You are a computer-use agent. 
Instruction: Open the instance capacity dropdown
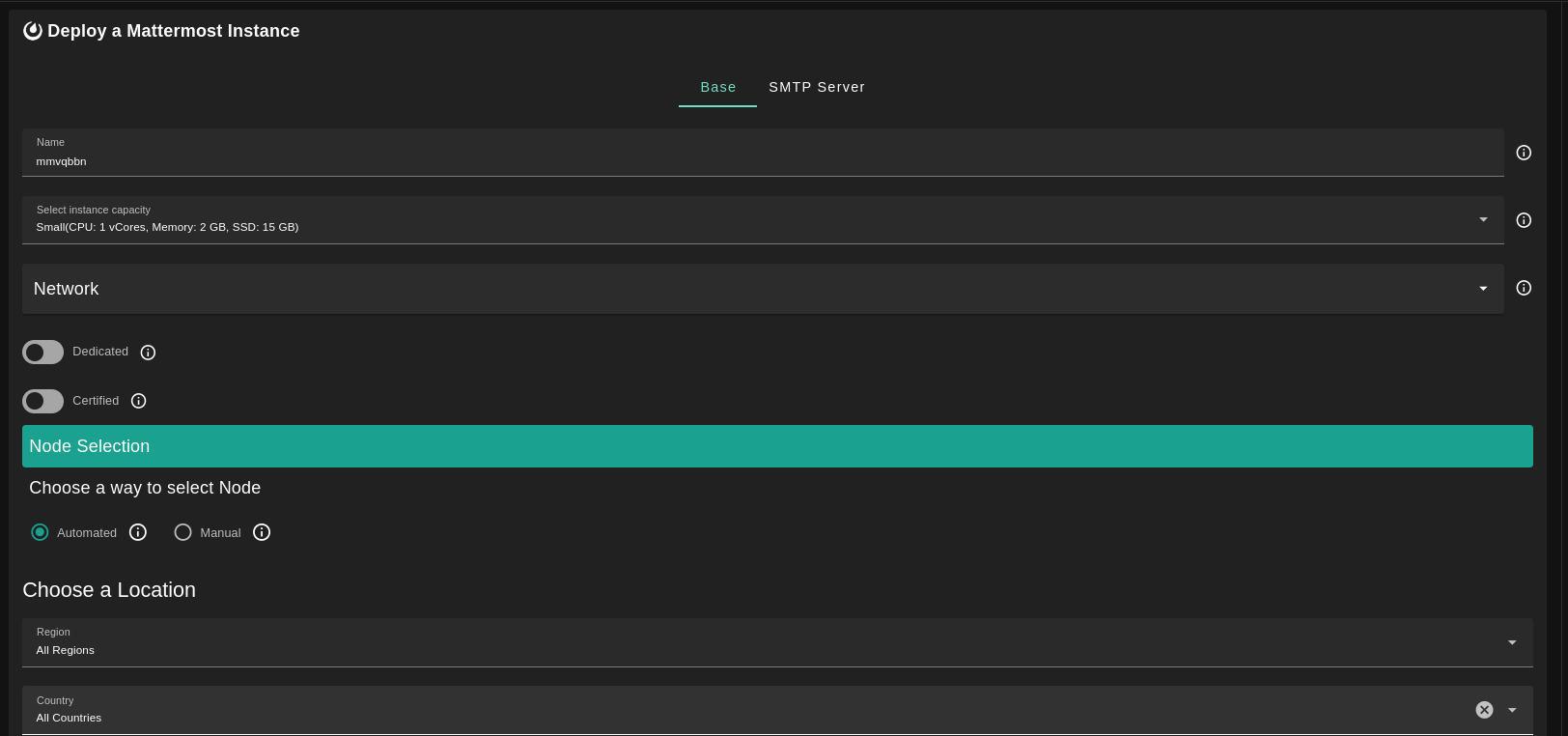[x=1483, y=220]
